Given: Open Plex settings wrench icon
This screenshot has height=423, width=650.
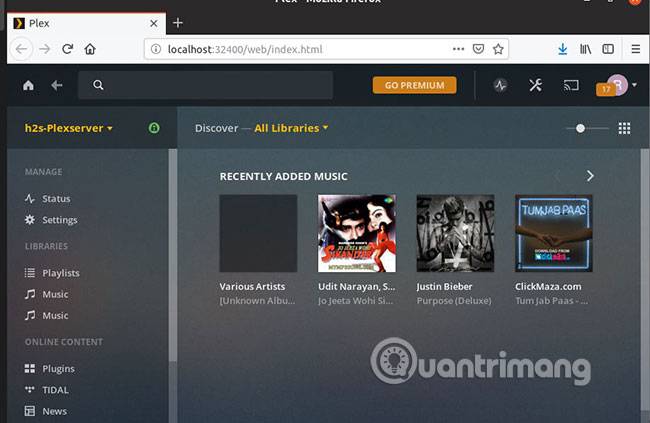Looking at the screenshot, I should point(535,85).
